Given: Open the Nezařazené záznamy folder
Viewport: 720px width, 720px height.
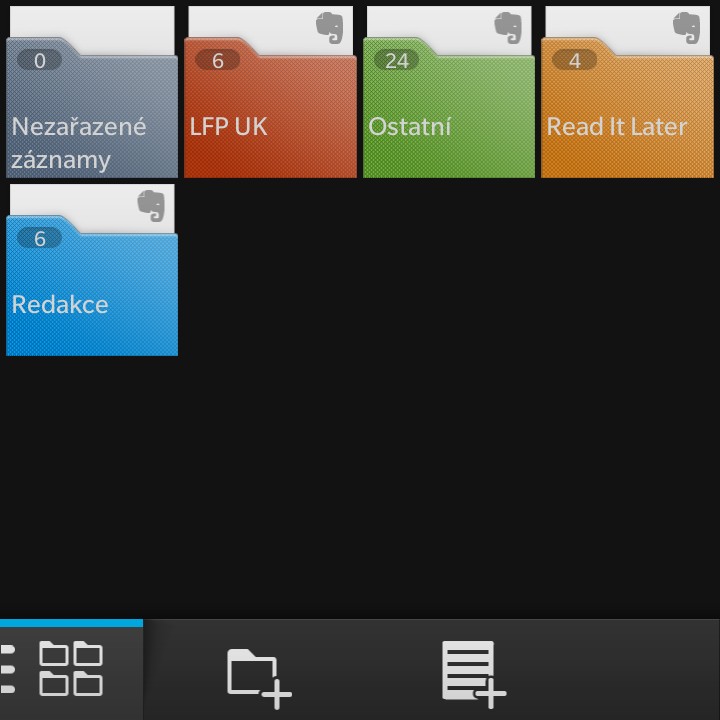Looking at the screenshot, I should coord(92,92).
